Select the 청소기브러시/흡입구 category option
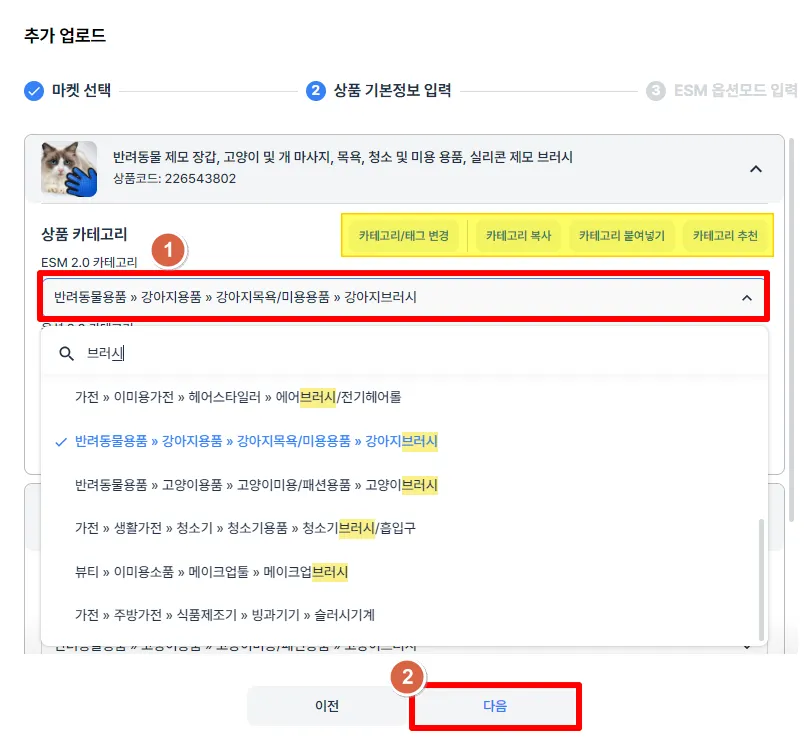Viewport: 806px width, 748px height. (404, 528)
